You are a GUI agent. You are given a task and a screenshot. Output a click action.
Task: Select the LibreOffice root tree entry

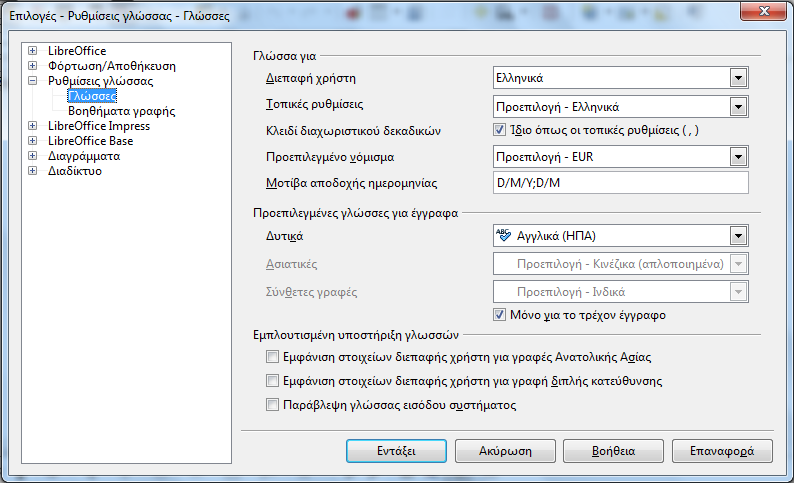click(x=77, y=51)
